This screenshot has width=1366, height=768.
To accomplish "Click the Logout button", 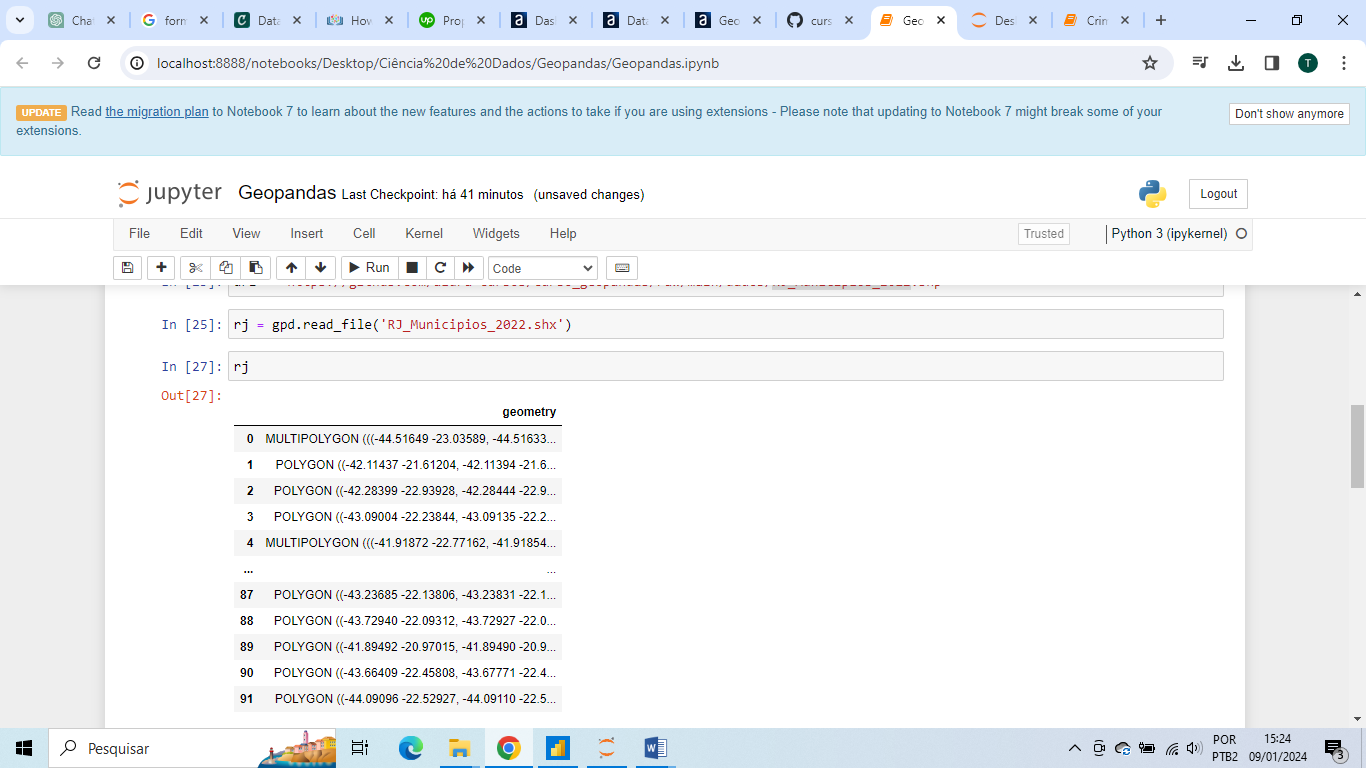I will pos(1218,194).
